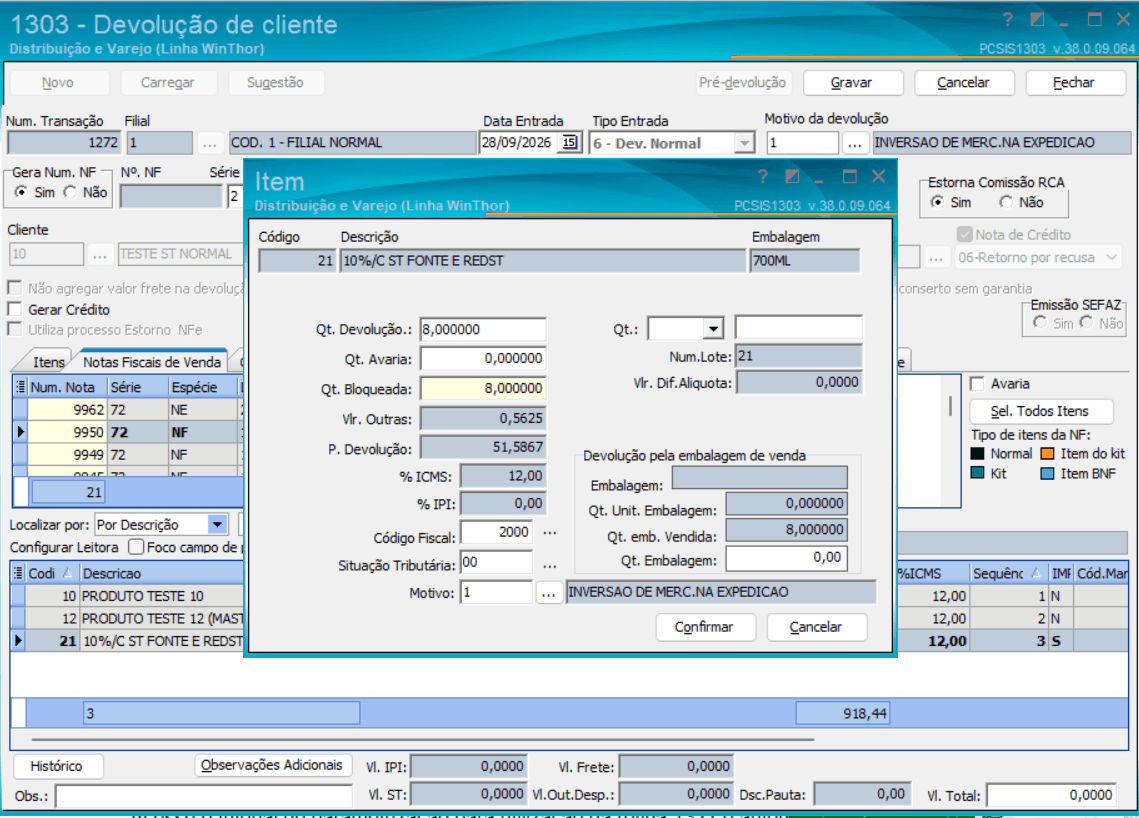Toggle Gerar Crédito checkbox
The height and width of the screenshot is (818, 1139).
(x=15, y=309)
